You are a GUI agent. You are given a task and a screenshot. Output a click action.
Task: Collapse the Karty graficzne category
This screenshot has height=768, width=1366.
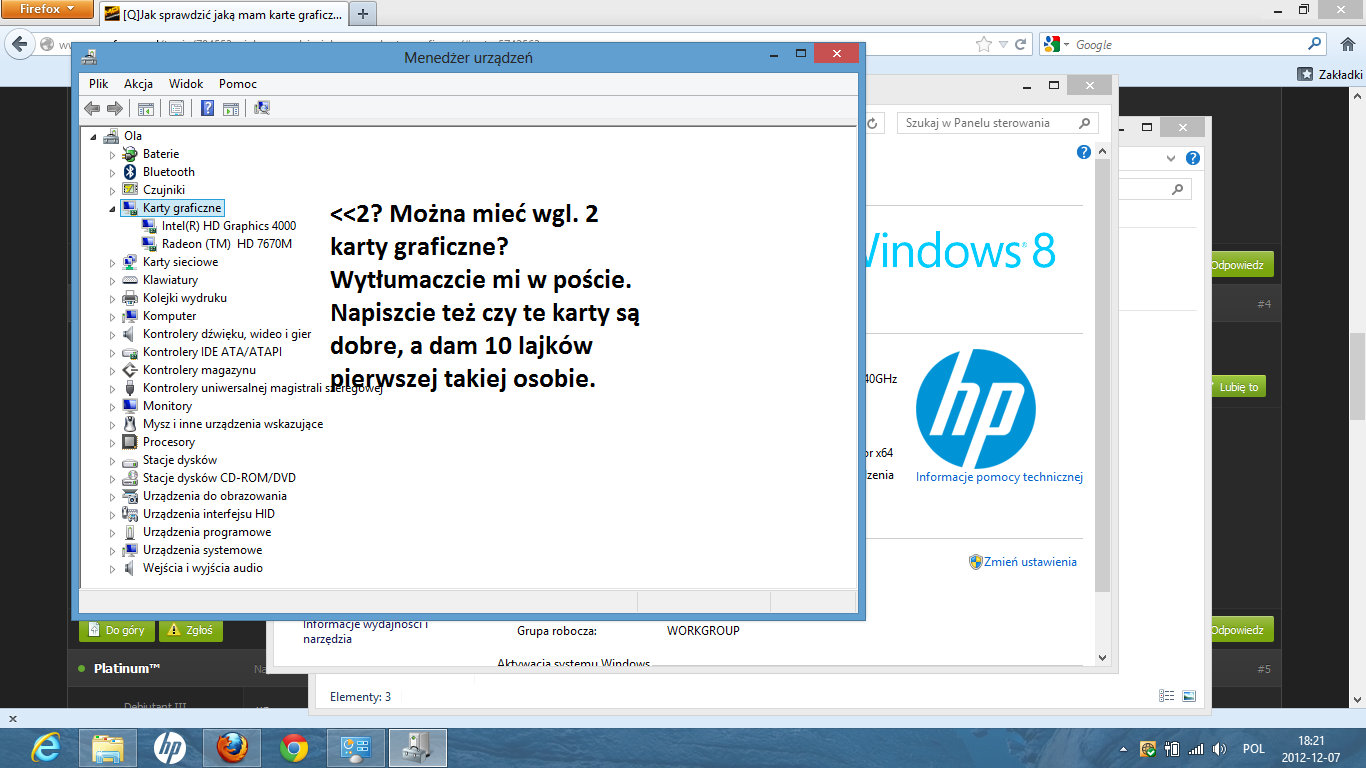pos(113,208)
